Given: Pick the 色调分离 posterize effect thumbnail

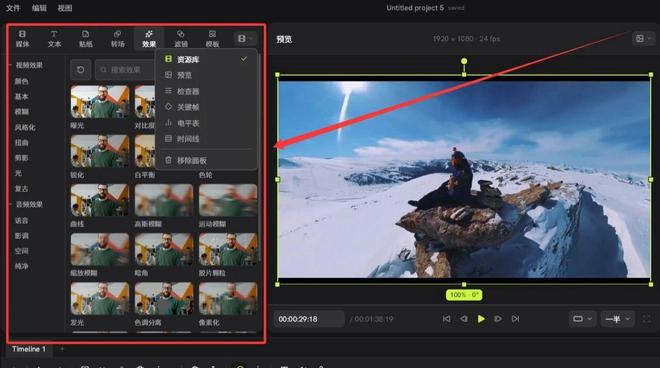Looking at the screenshot, I should 164,299.
